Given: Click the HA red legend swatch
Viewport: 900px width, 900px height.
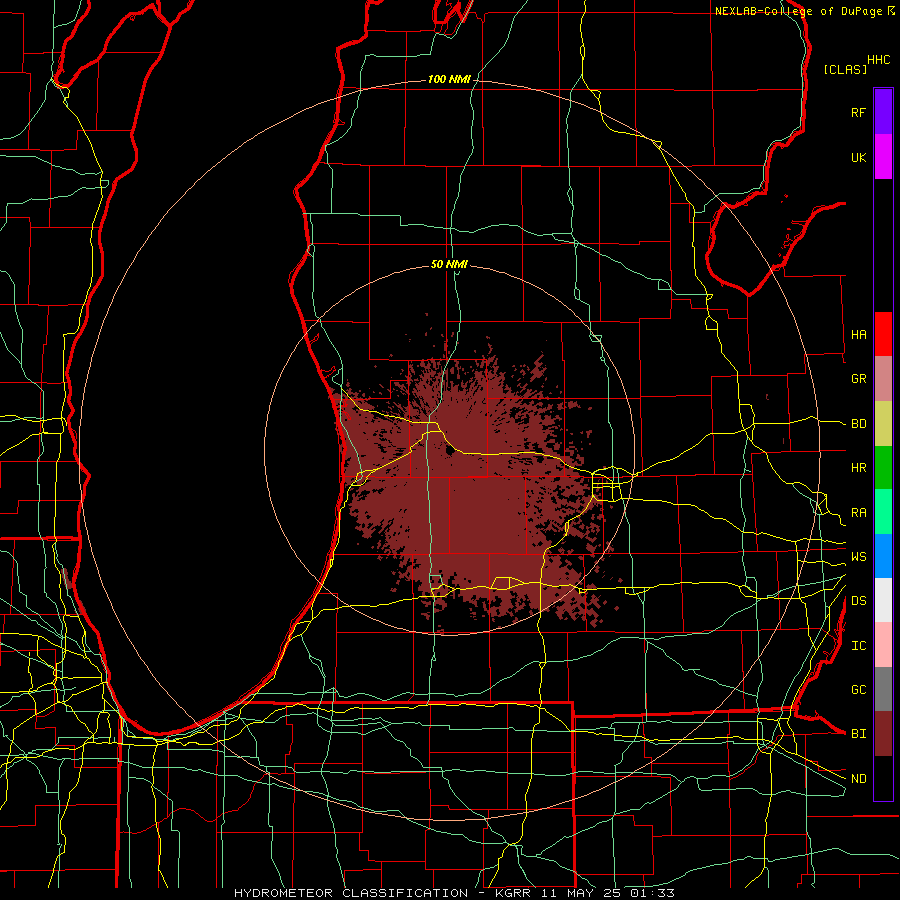Looking at the screenshot, I should coord(883,334).
